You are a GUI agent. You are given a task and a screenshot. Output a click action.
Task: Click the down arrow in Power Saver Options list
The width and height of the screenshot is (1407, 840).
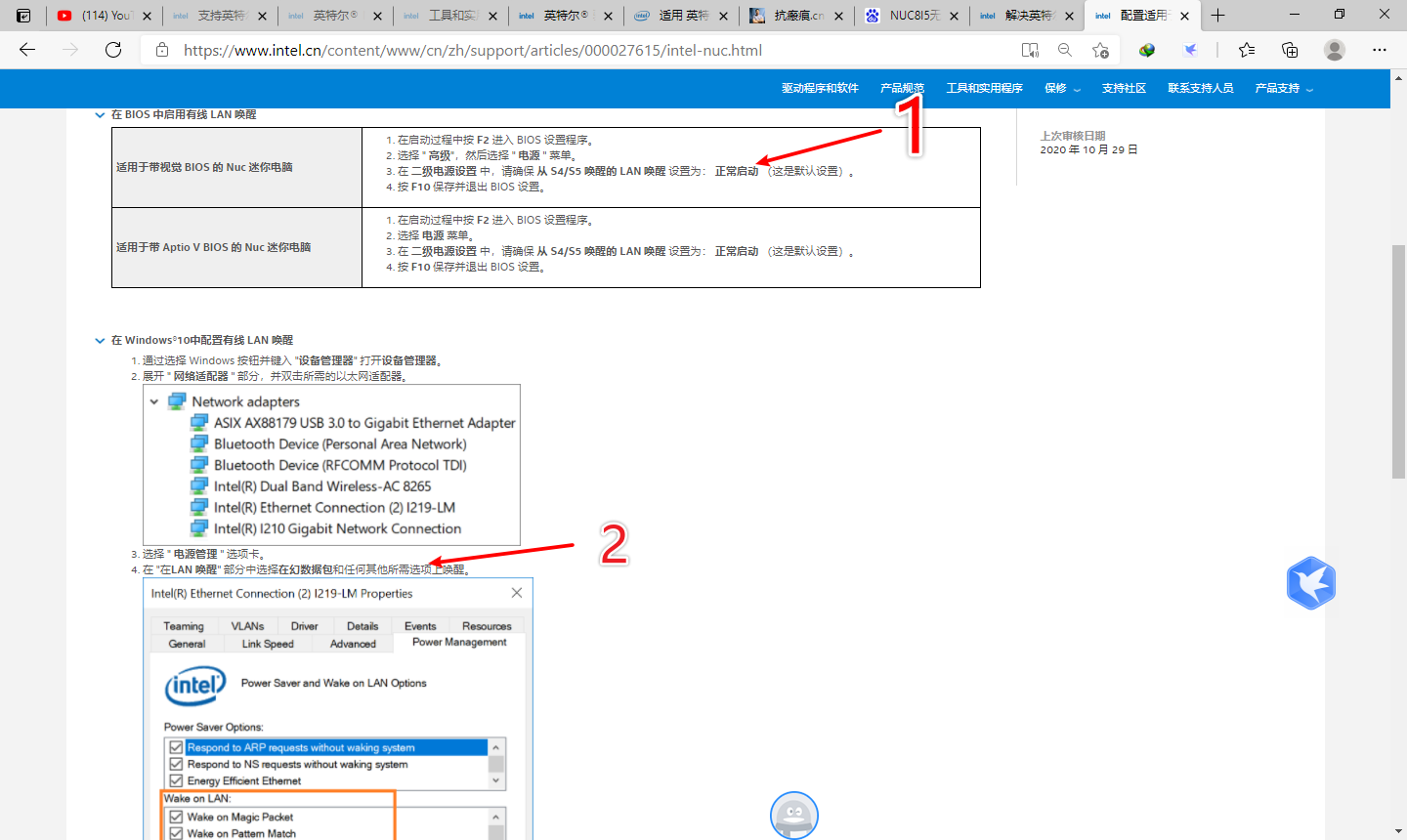(496, 780)
